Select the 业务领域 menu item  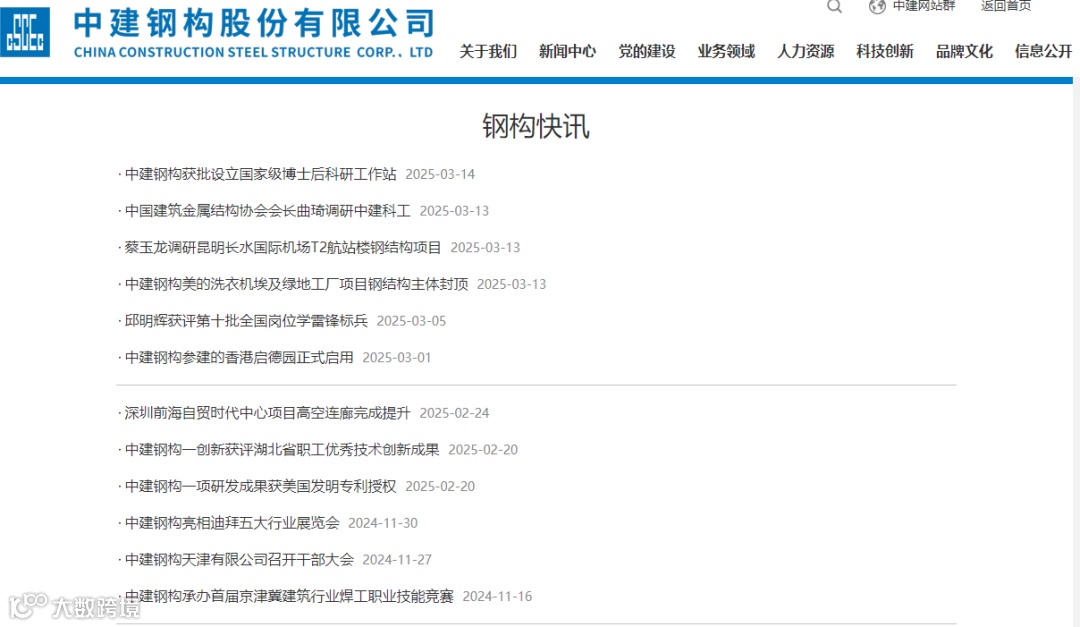[726, 52]
